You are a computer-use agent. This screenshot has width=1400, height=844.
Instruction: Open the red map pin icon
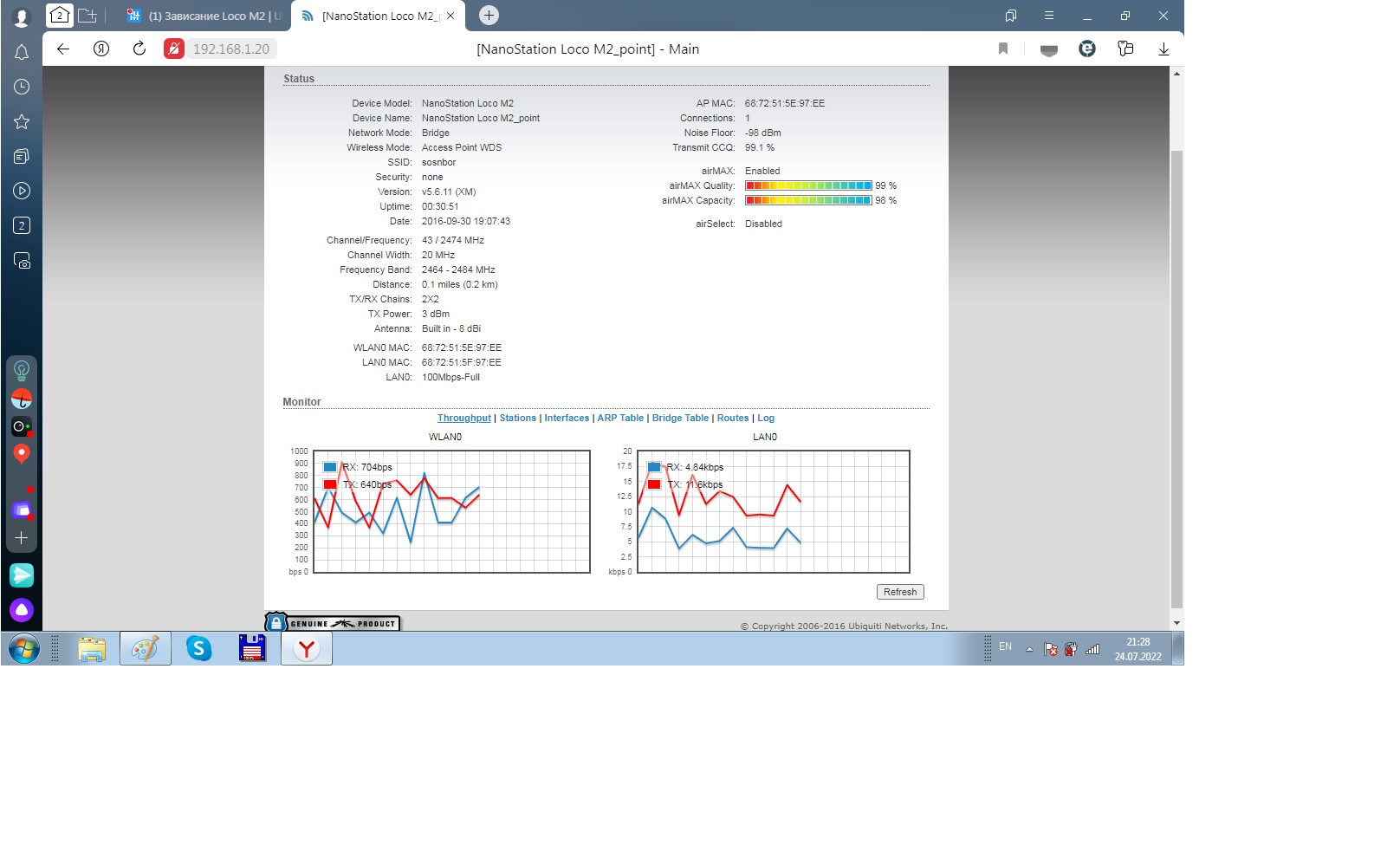[22, 453]
